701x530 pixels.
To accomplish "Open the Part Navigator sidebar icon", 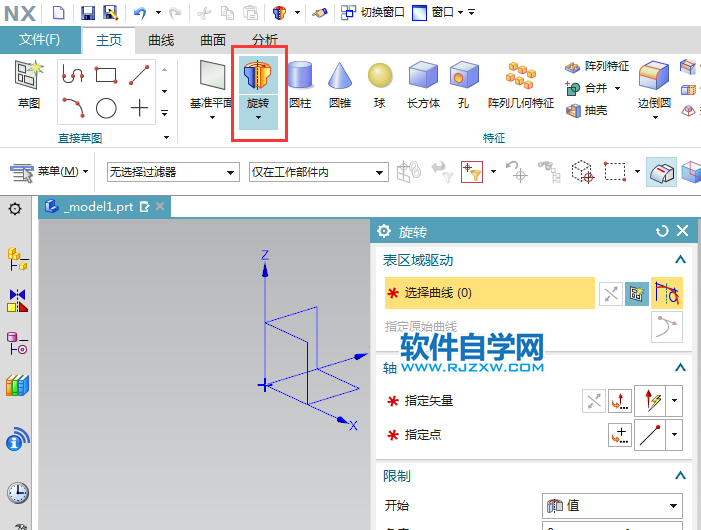I will [18, 343].
